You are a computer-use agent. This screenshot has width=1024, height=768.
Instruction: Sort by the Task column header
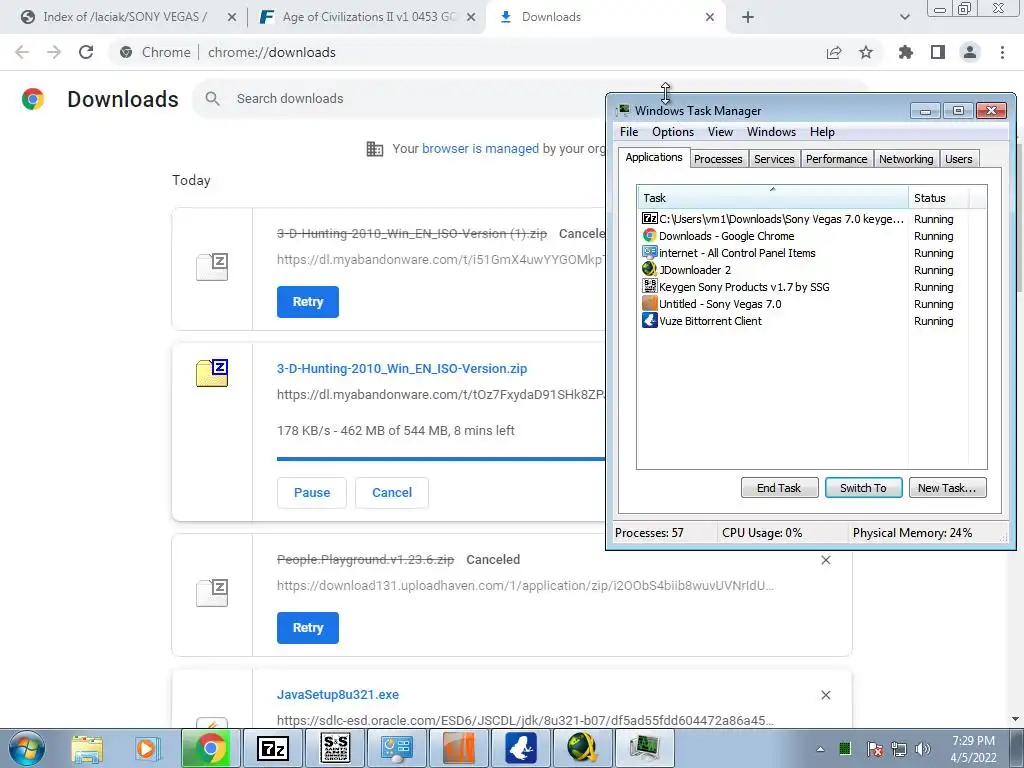coord(773,198)
